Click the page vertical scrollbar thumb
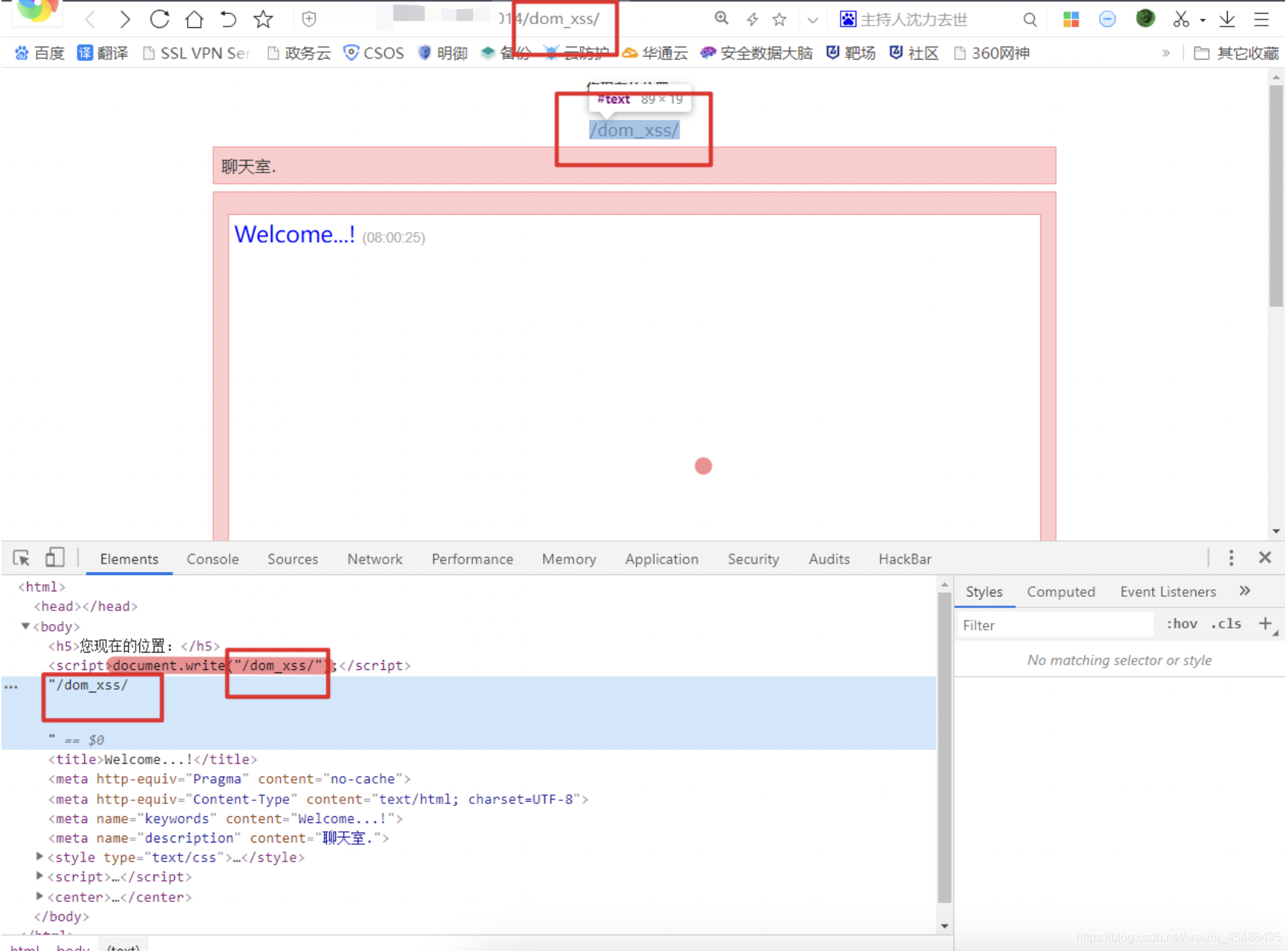Screen dimensions: 1288x951 1276,196
